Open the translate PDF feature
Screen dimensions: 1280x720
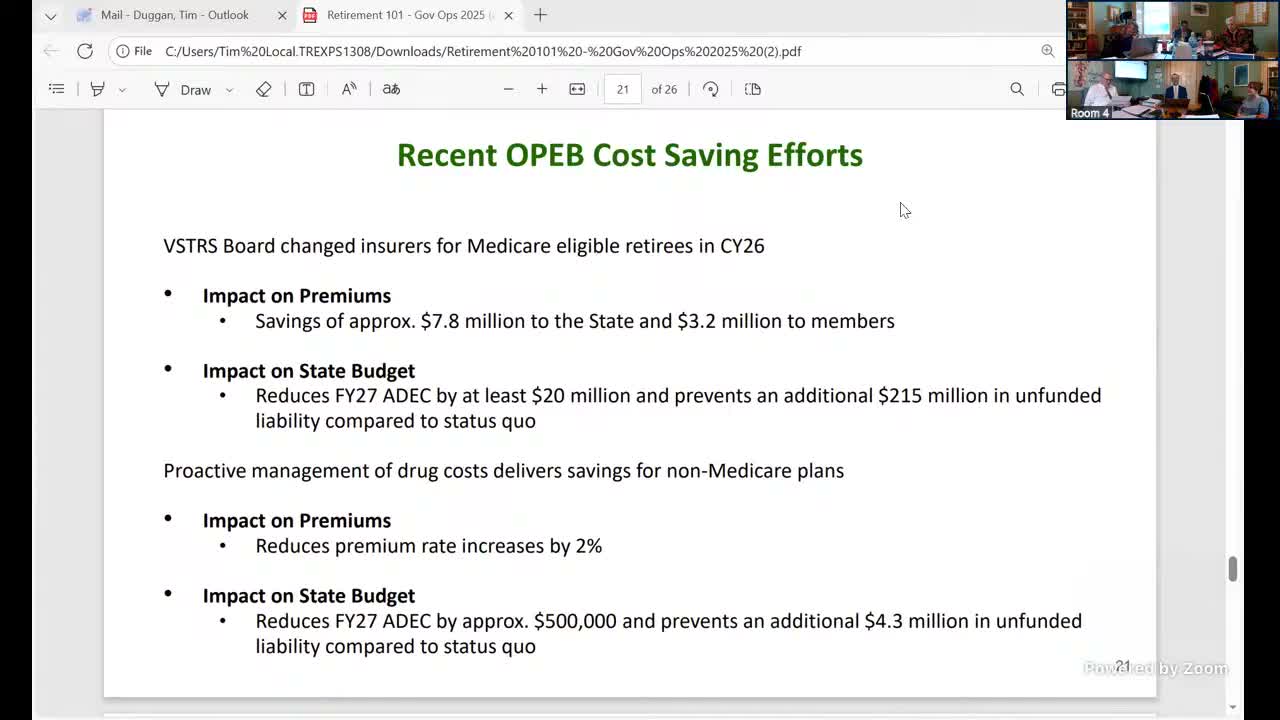tap(390, 89)
